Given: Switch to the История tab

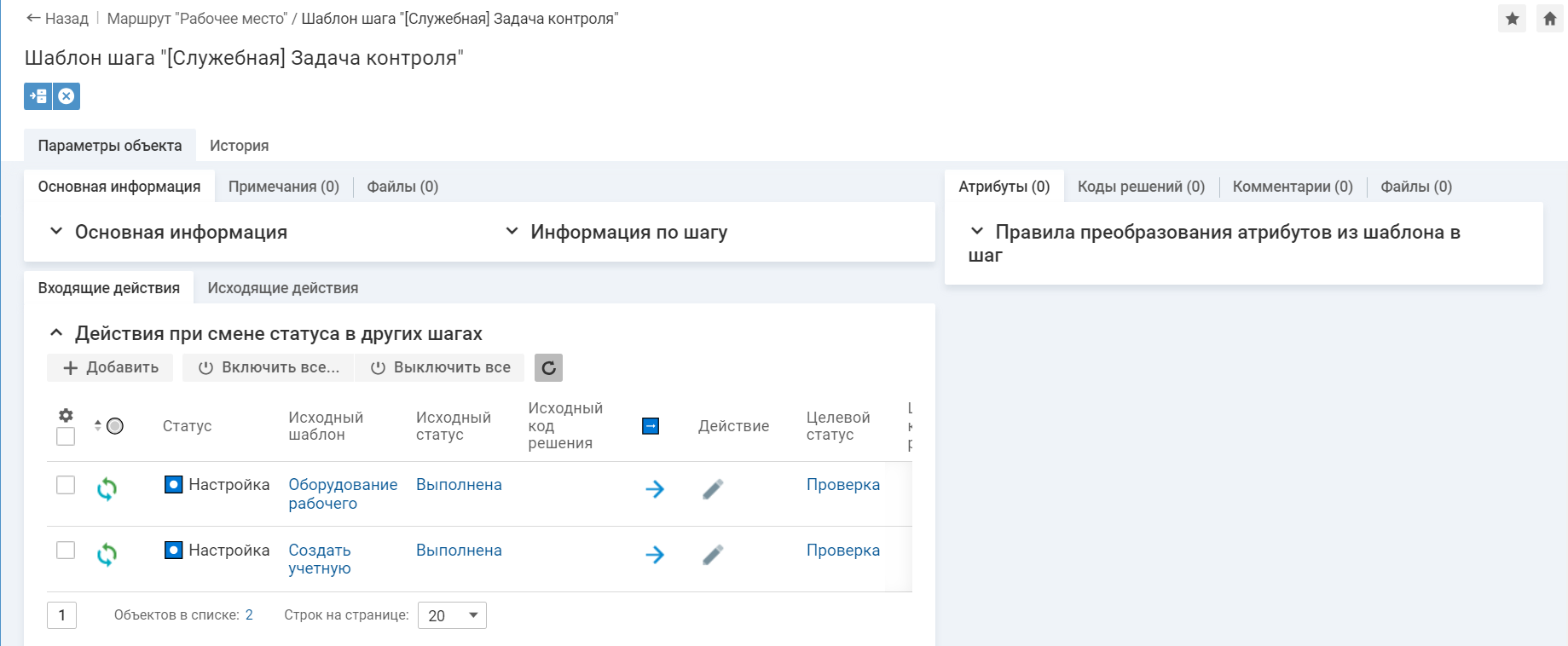Looking at the screenshot, I should click(x=239, y=146).
